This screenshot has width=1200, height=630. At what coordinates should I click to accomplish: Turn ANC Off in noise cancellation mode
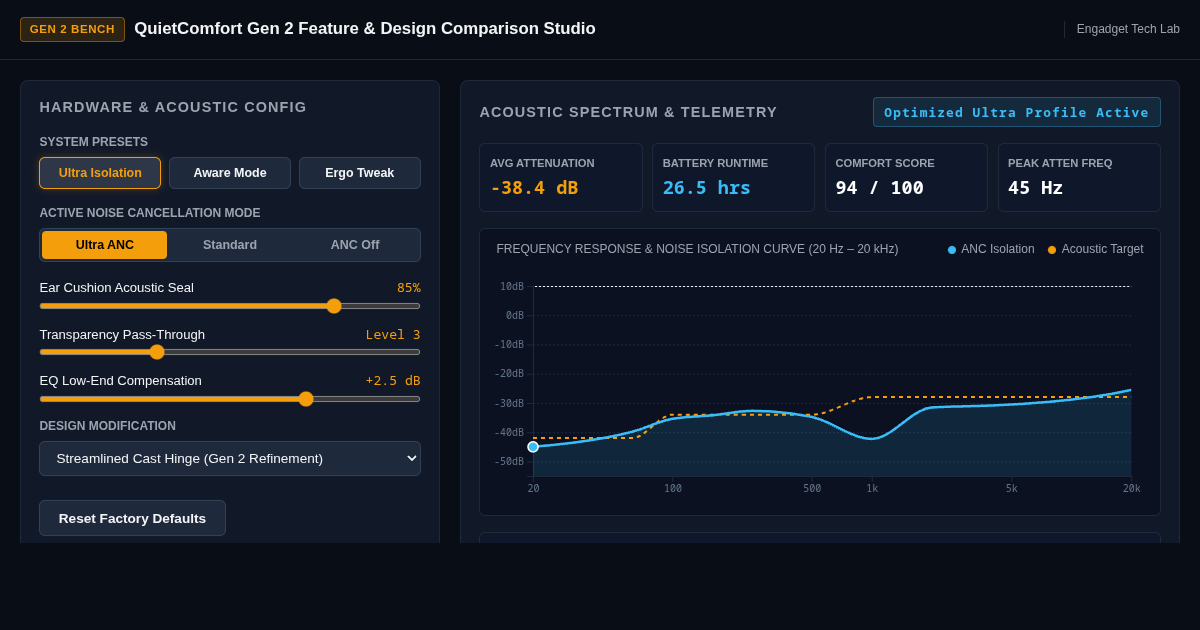[355, 245]
